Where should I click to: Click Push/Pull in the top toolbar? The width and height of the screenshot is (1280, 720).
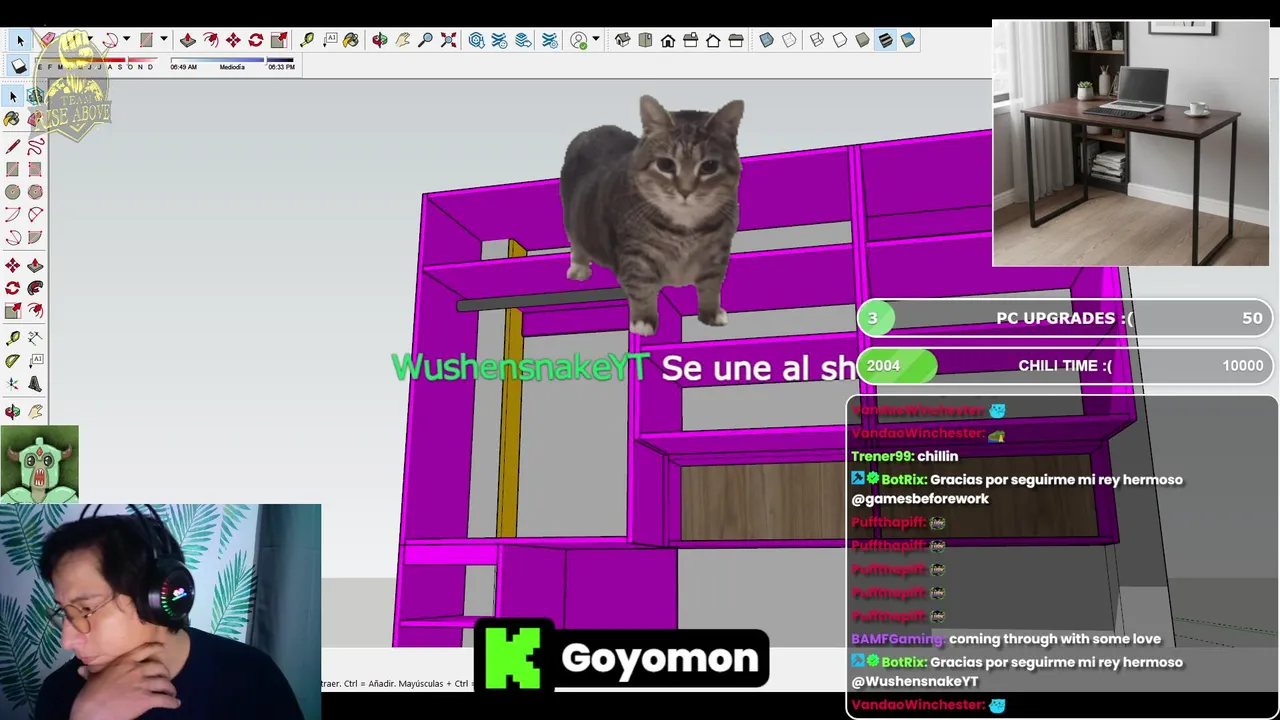pos(187,40)
